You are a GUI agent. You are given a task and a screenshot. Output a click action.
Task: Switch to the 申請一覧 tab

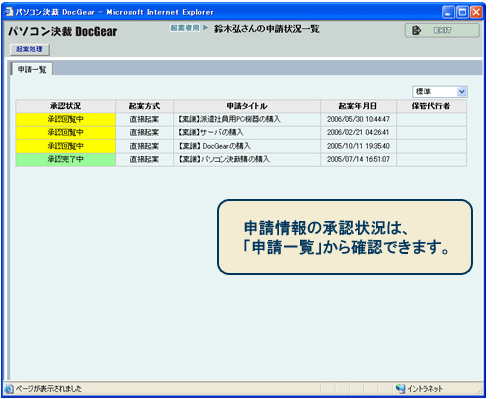(32, 69)
